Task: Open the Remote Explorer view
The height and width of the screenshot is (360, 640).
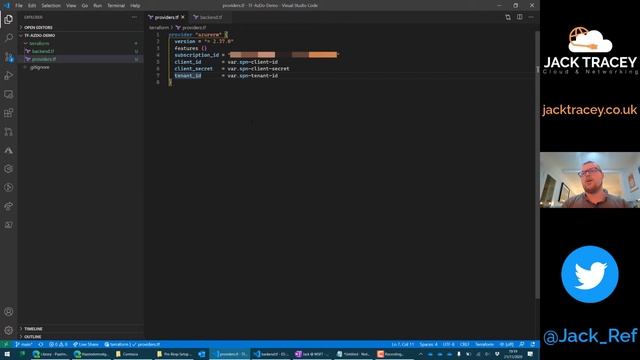Action: (9, 94)
